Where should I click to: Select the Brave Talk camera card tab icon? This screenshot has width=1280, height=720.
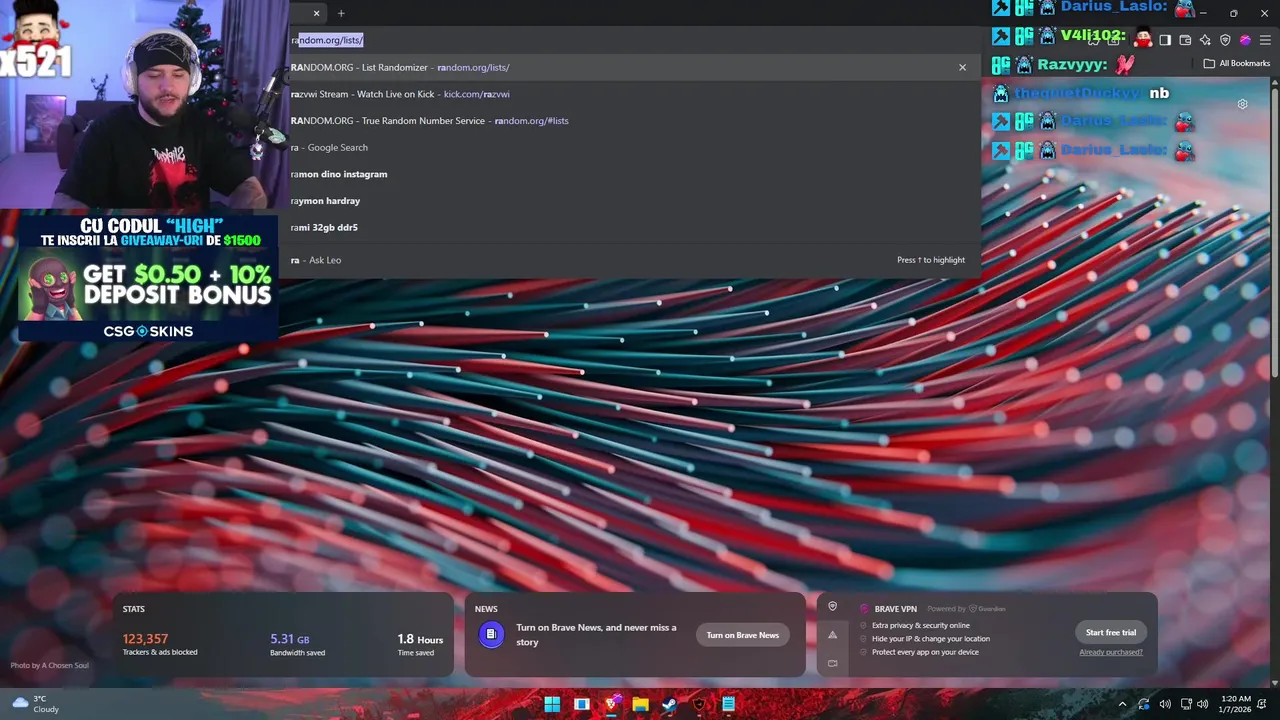click(x=832, y=663)
